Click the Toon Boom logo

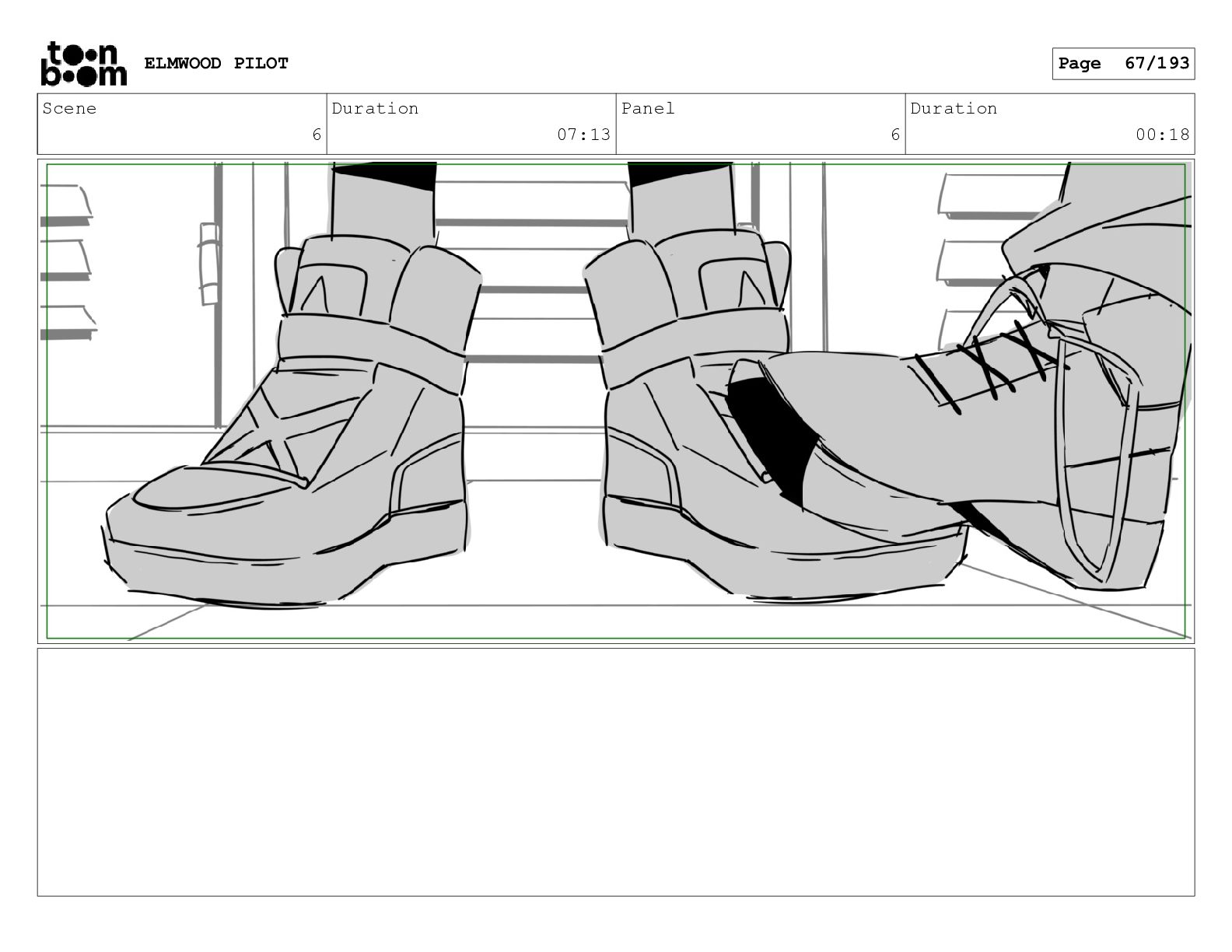tap(83, 64)
